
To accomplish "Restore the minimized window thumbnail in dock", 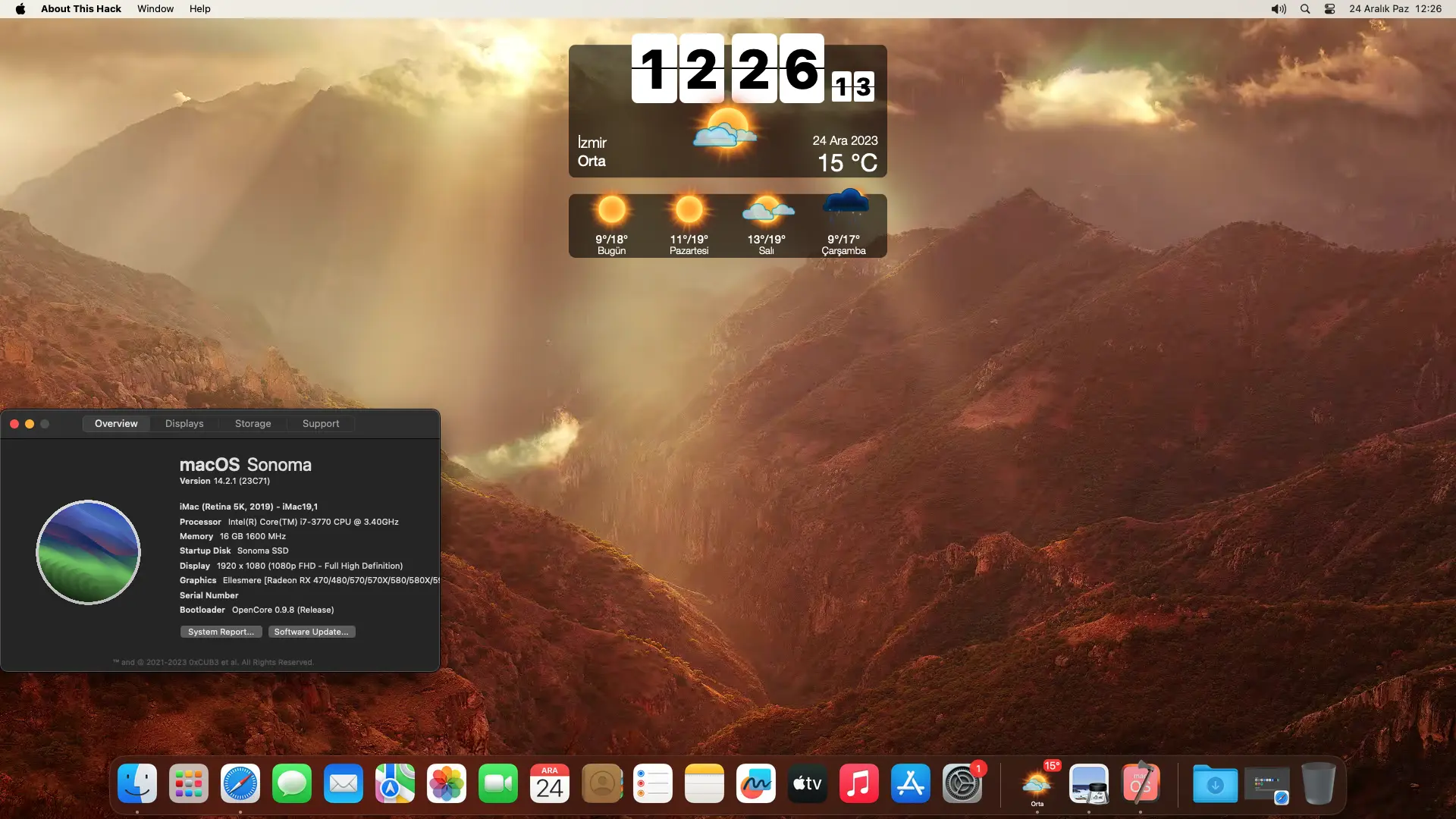I will pyautogui.click(x=1266, y=785).
